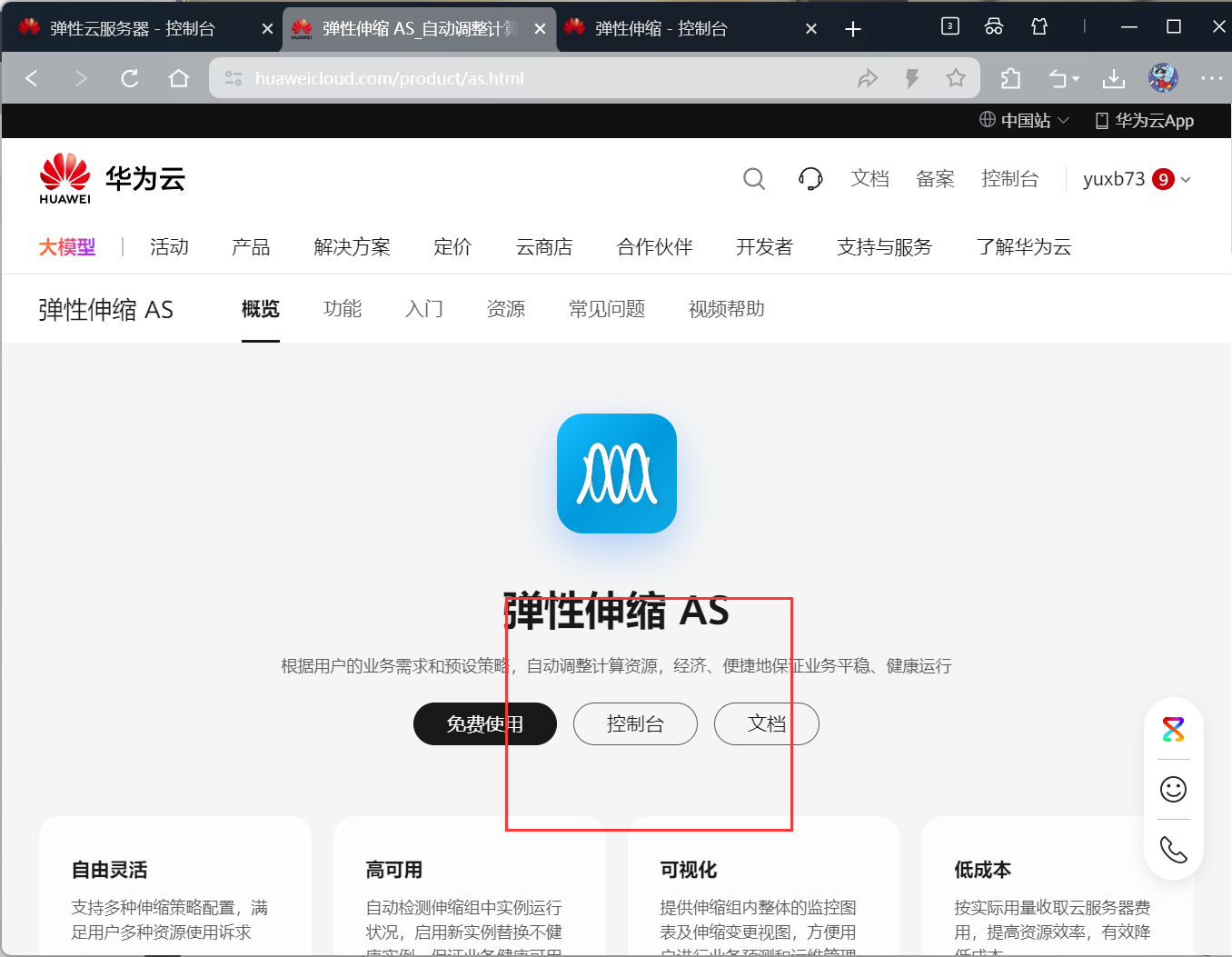The image size is (1232, 957).
Task: Click the lightning bolt icon in address bar
Action: (x=912, y=79)
